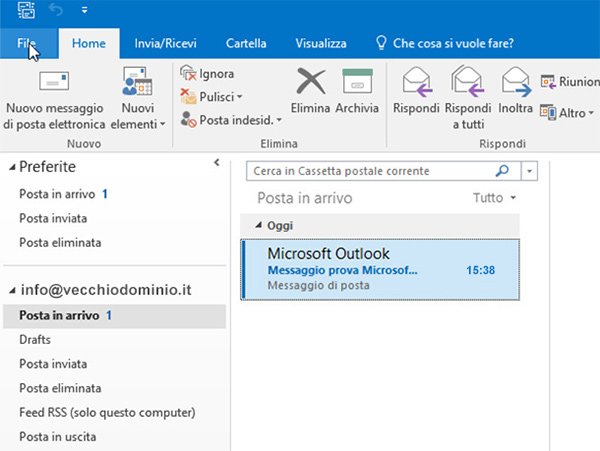This screenshot has width=600, height=451.
Task: Click the Ignora conversation icon
Action: coord(207,73)
